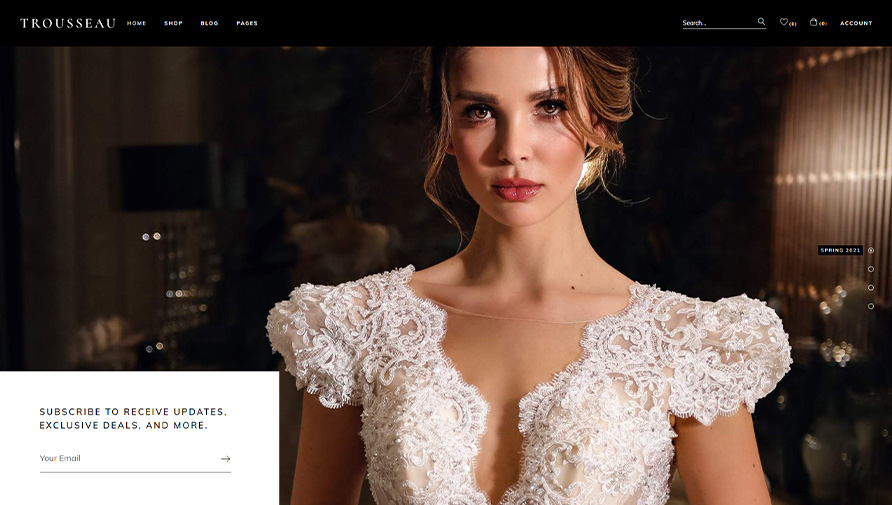The image size is (892, 505).
Task: Expand the Pages menu
Action: 247,23
